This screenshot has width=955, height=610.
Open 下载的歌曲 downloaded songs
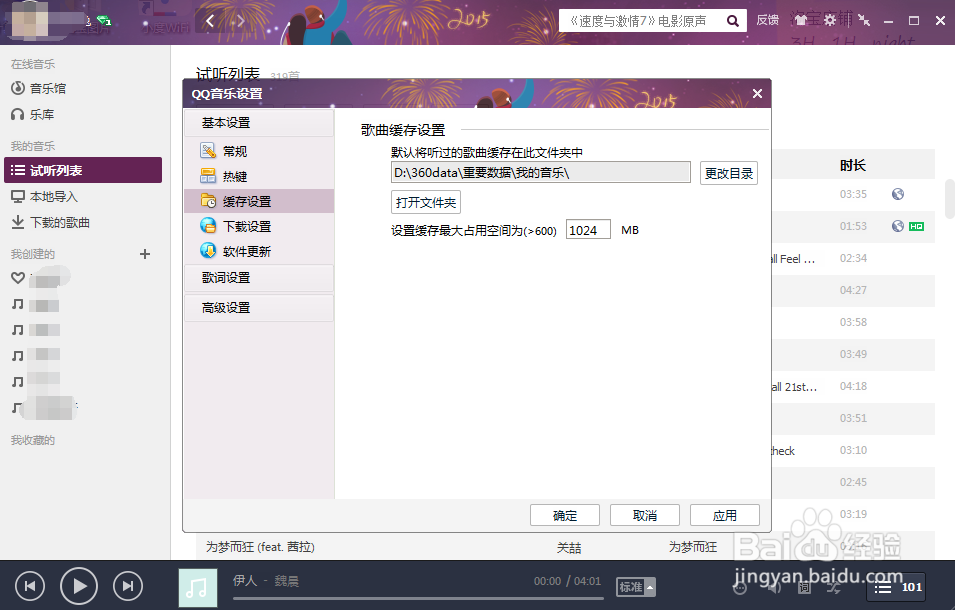click(51, 222)
